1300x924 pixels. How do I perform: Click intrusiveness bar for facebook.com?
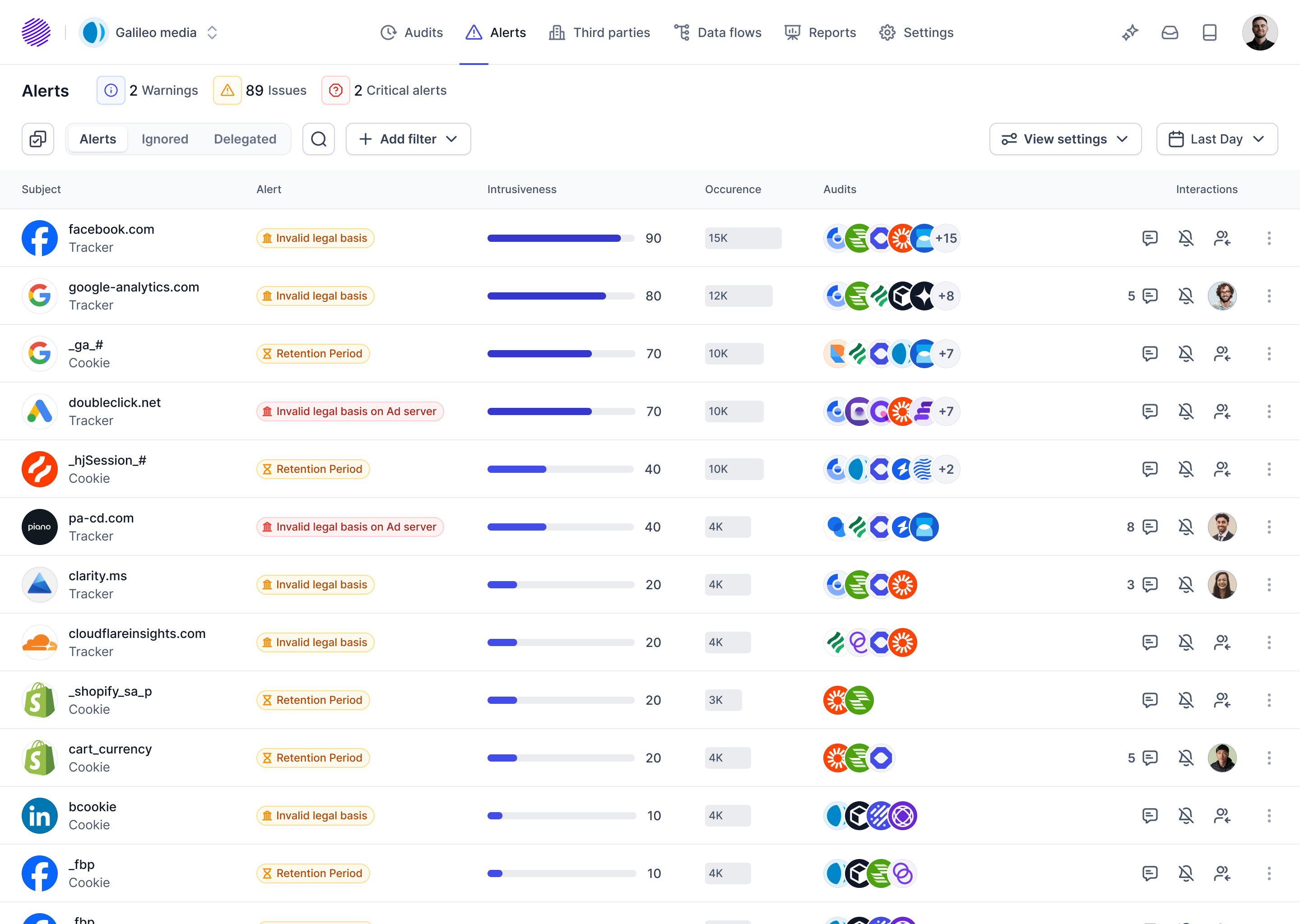pyautogui.click(x=560, y=238)
